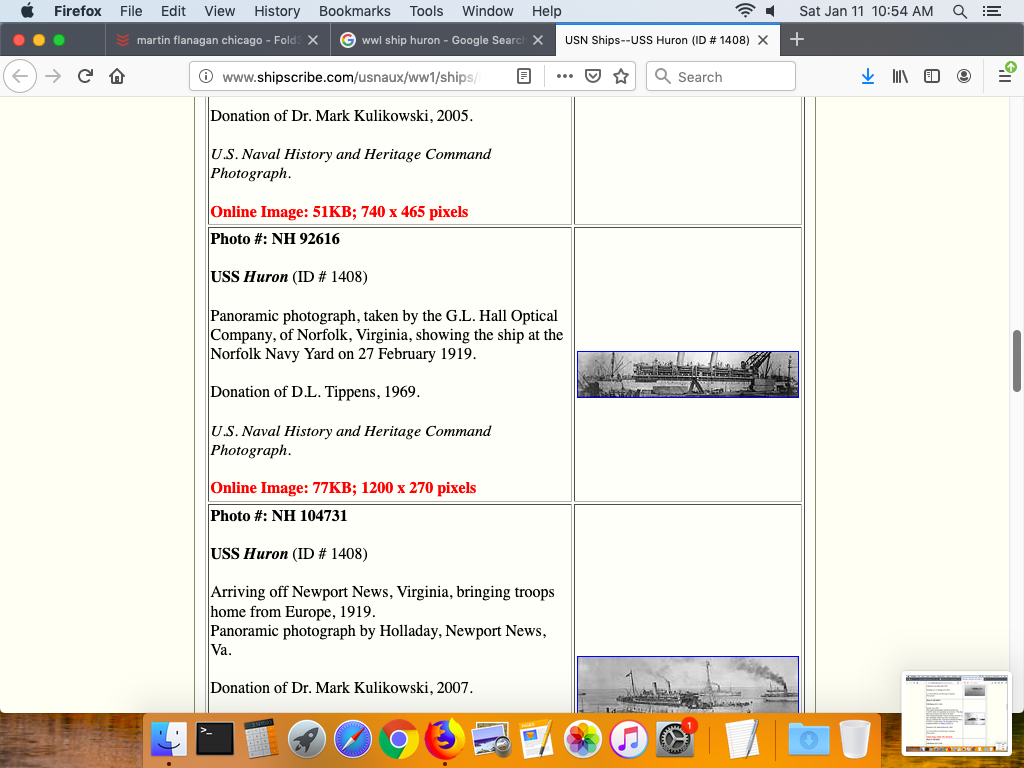1024x768 pixels.
Task: Open NH 92616 Norfolk Navy Yard thumbnail
Action: tap(687, 374)
